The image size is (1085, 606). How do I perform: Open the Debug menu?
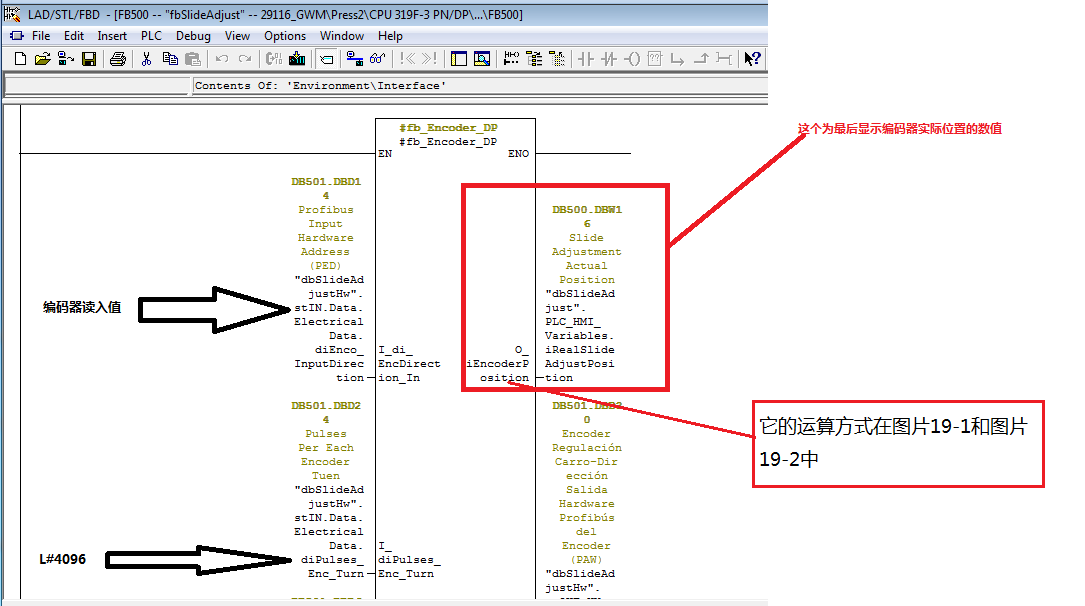193,36
